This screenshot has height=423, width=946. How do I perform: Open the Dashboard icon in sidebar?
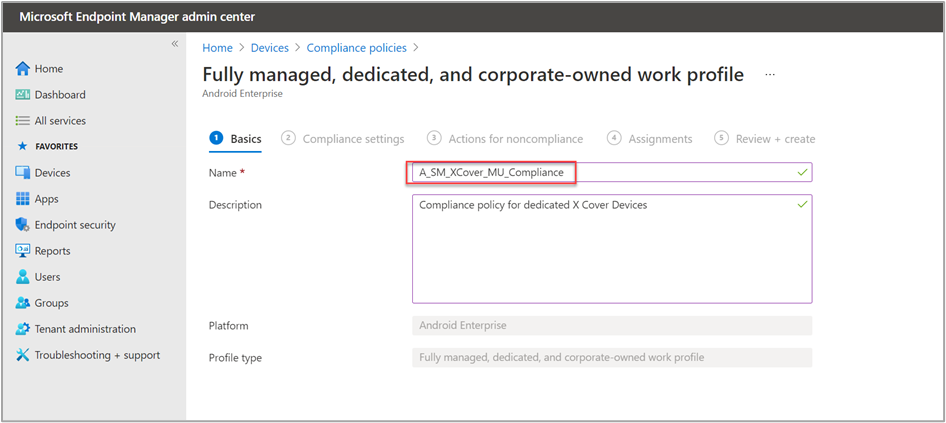(x=22, y=95)
